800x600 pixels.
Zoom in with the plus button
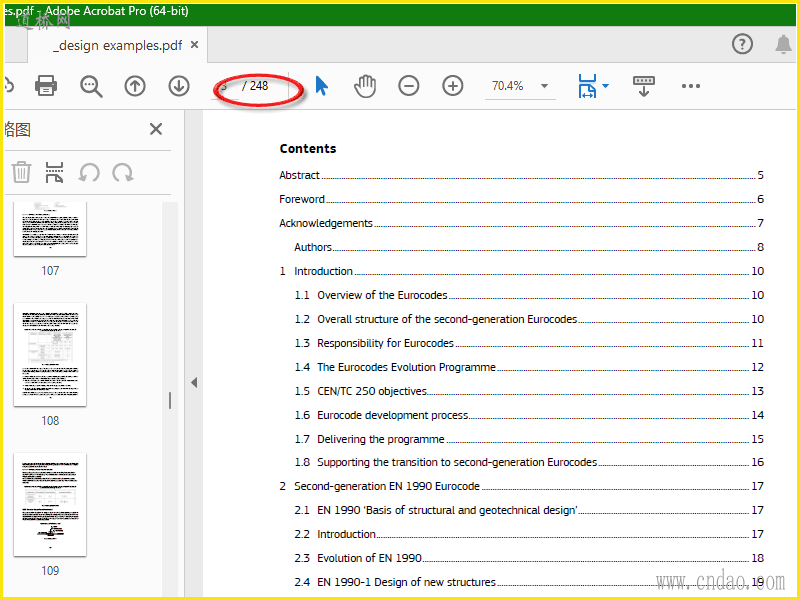pos(453,86)
